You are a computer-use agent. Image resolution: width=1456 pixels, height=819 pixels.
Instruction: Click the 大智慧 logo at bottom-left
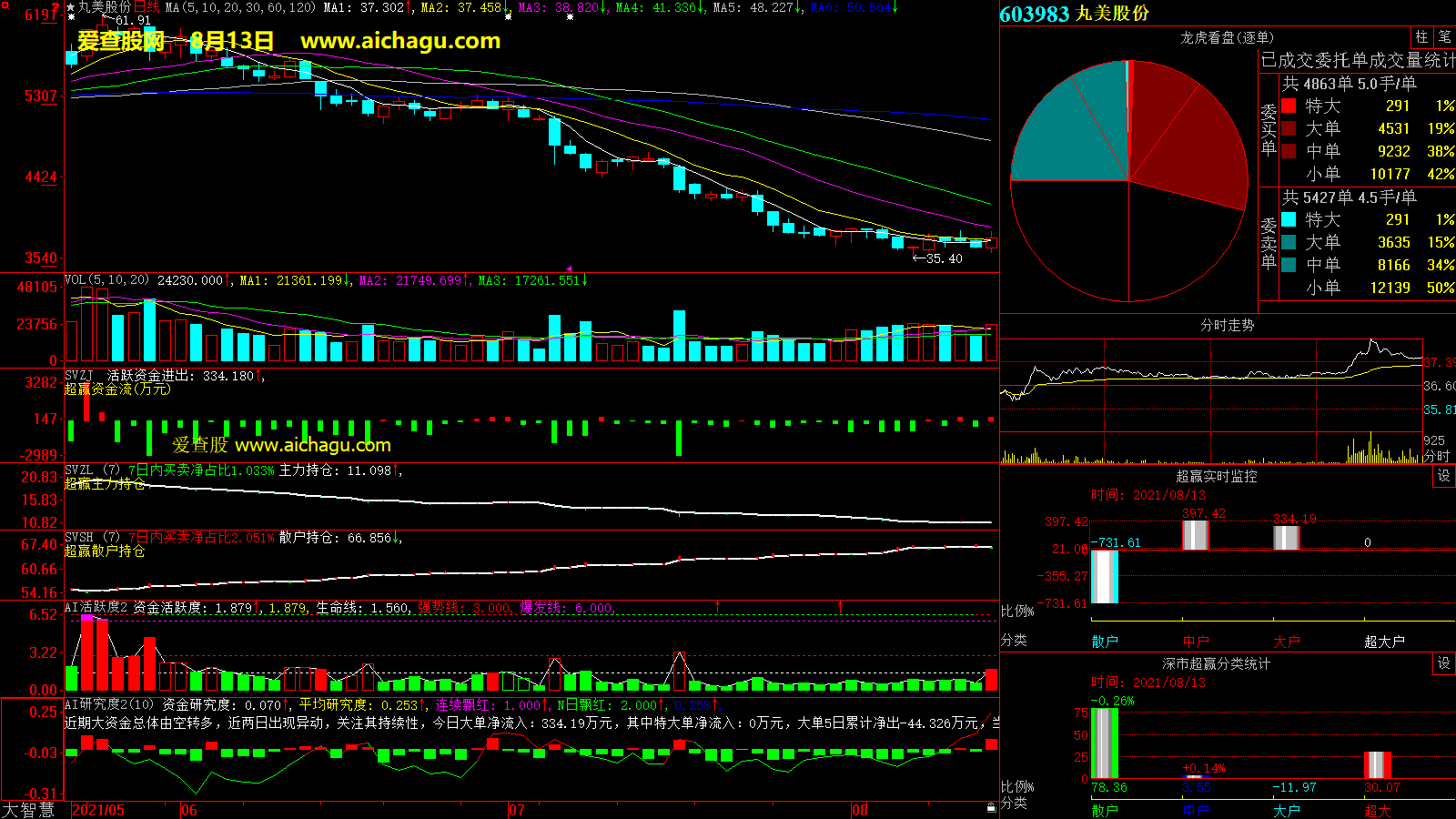point(29,810)
